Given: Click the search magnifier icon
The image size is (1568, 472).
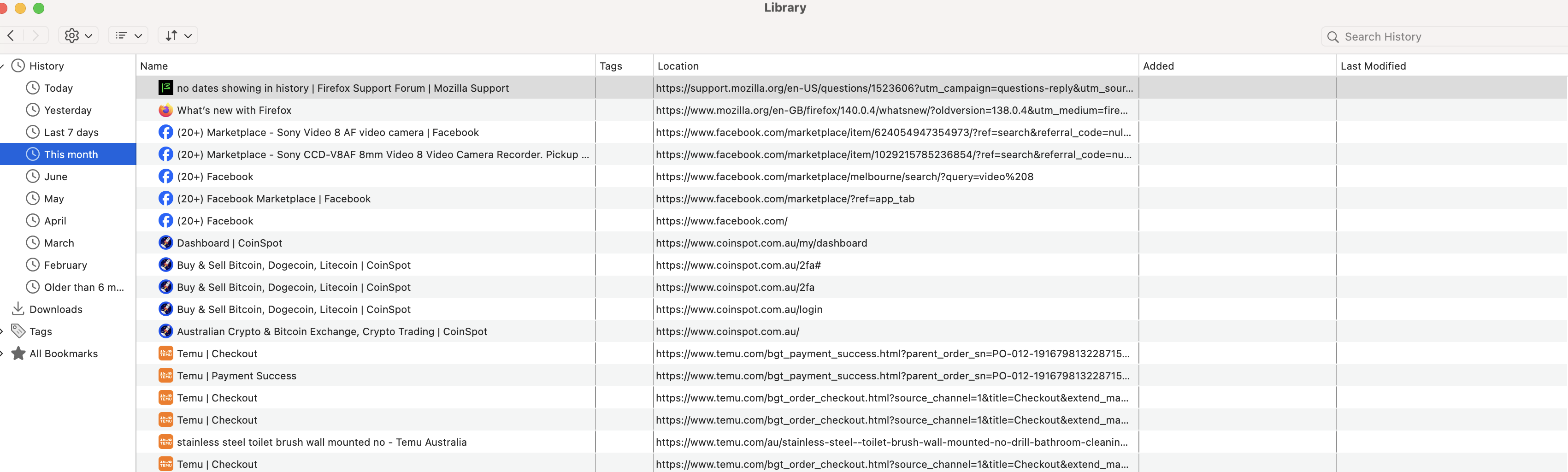Looking at the screenshot, I should coord(1332,37).
